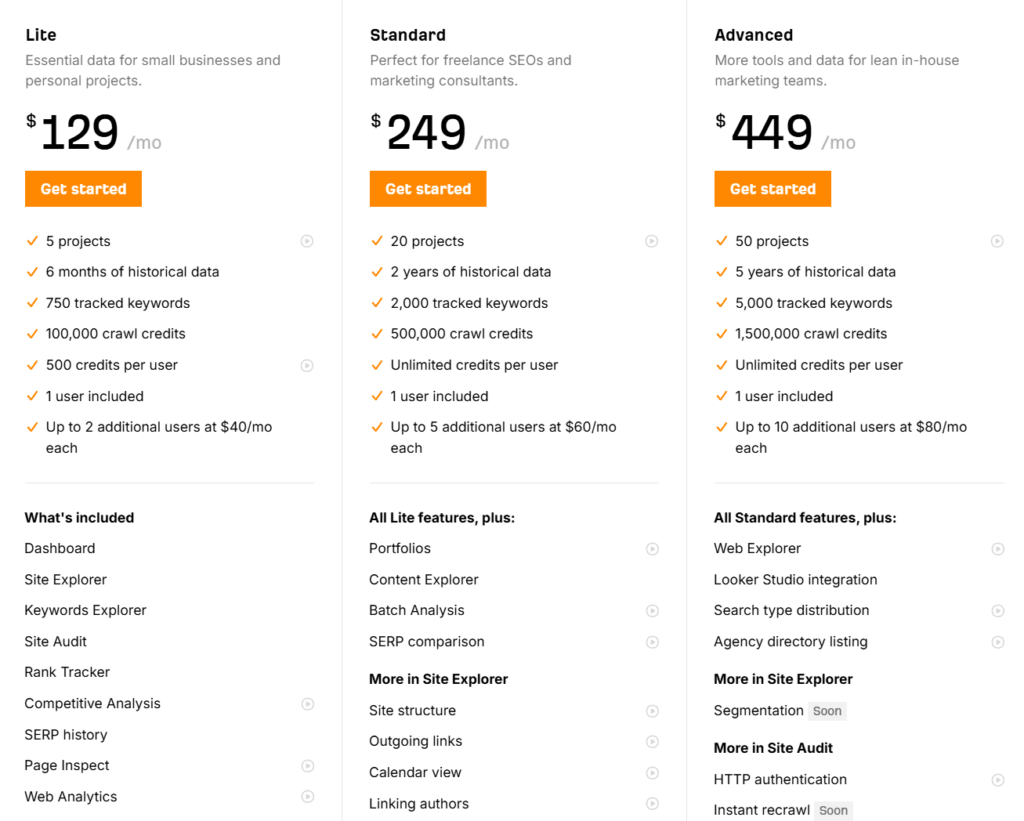Click play icon next to Lite 5 projects
The height and width of the screenshot is (821, 1024).
[307, 241]
